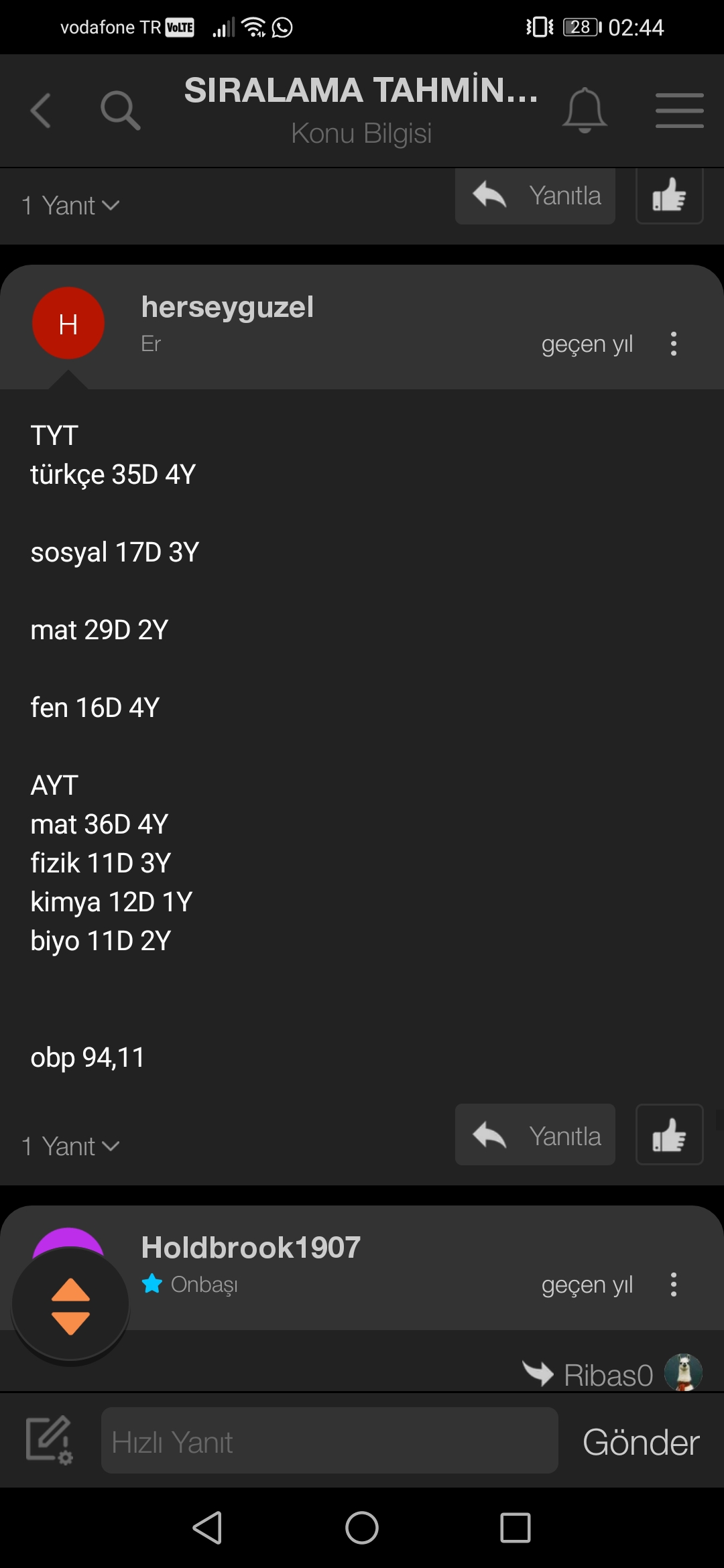
Task: Focus the Hızlı Yanıt input field
Action: pyautogui.click(x=329, y=1440)
